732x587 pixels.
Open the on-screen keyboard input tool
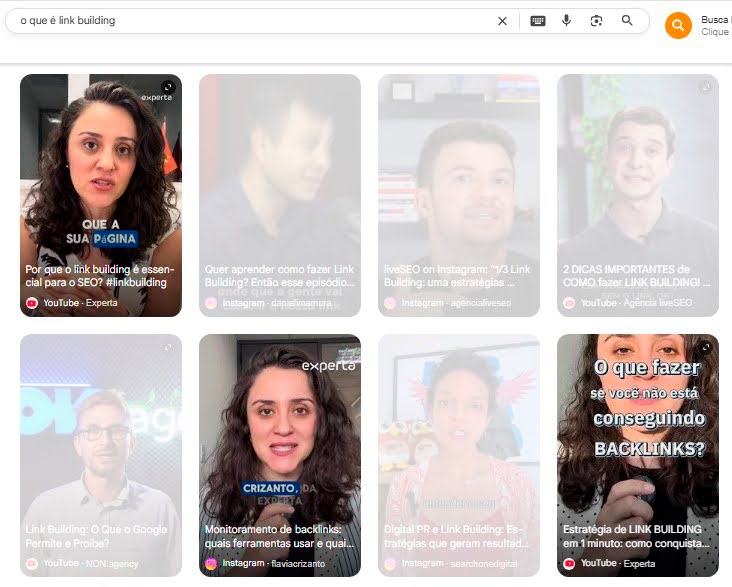point(538,21)
